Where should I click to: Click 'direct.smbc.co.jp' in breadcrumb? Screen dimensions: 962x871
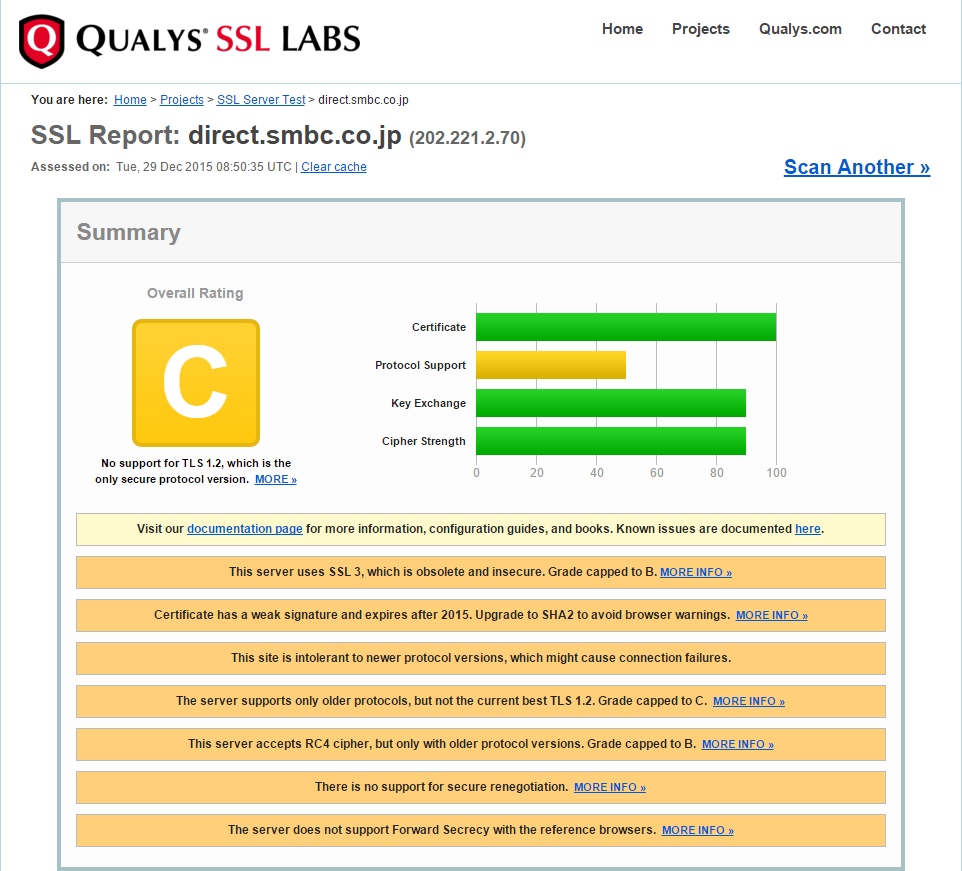click(x=363, y=99)
